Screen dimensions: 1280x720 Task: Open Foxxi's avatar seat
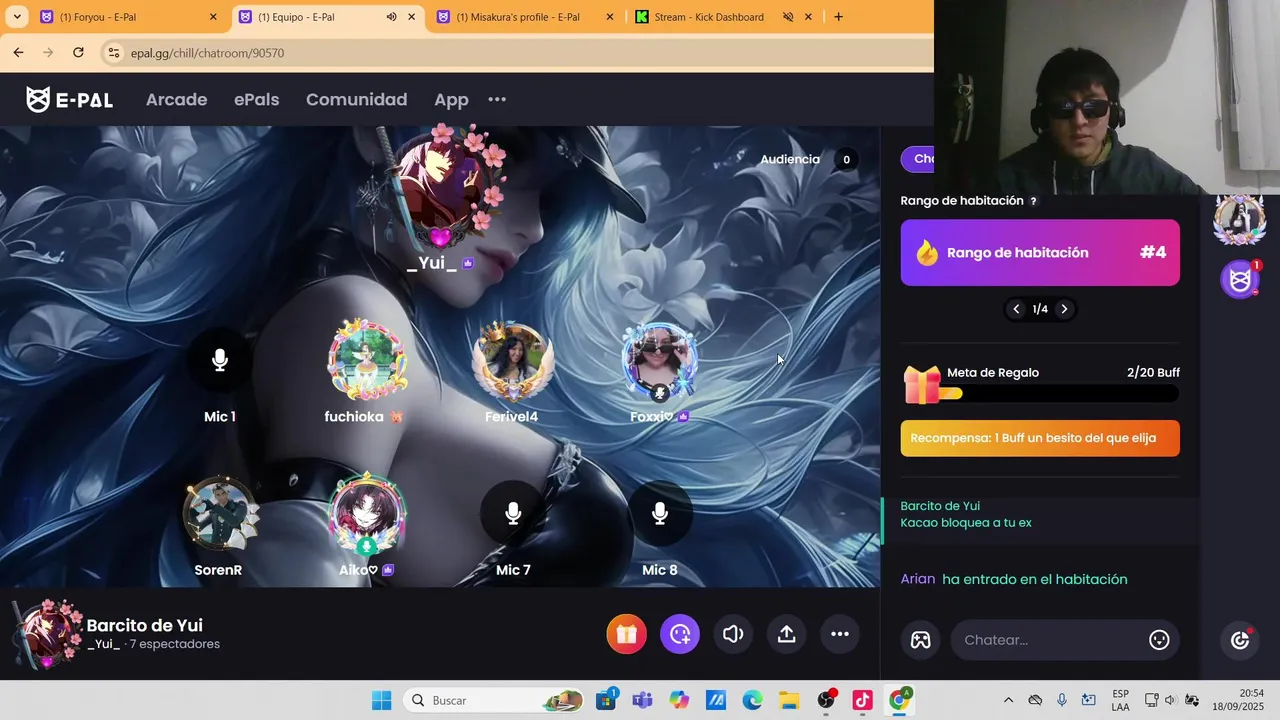659,360
